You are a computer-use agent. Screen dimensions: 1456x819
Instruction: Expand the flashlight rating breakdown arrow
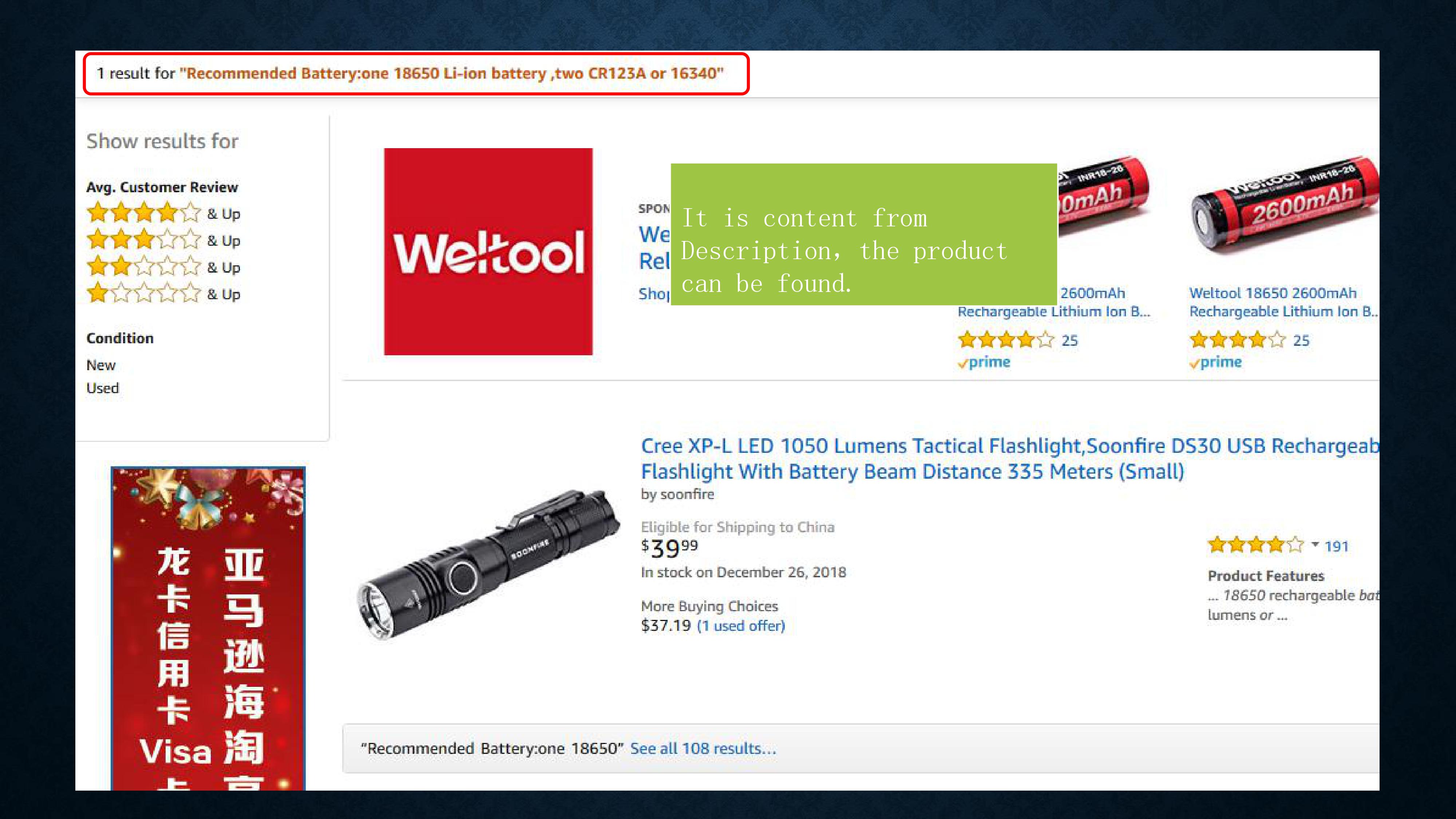coord(1315,545)
